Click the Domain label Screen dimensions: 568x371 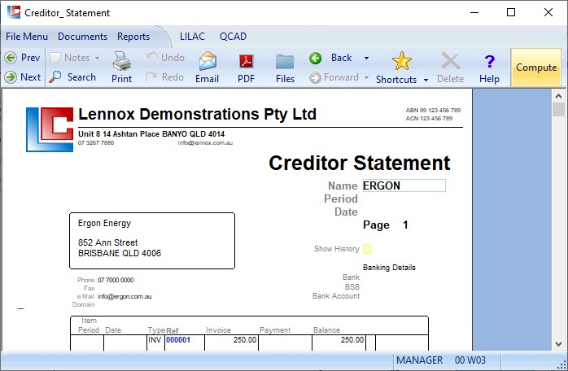click(83, 305)
